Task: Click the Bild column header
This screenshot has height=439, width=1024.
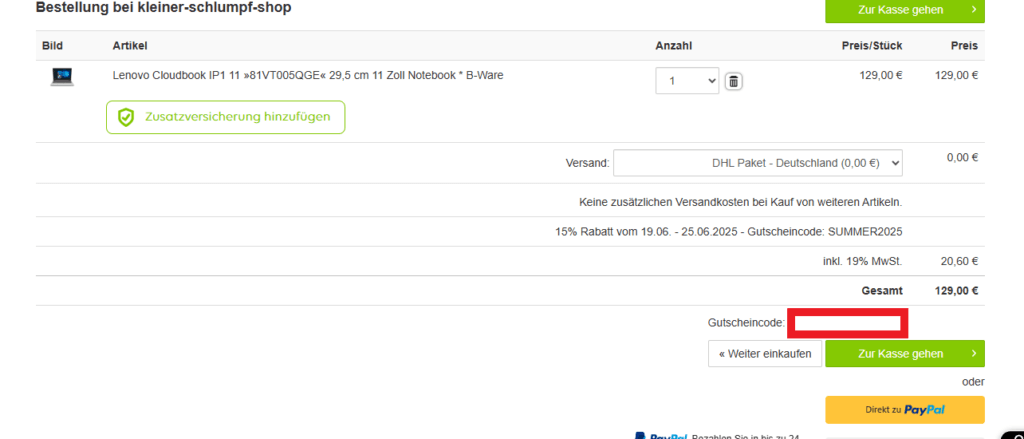Action: (52, 46)
